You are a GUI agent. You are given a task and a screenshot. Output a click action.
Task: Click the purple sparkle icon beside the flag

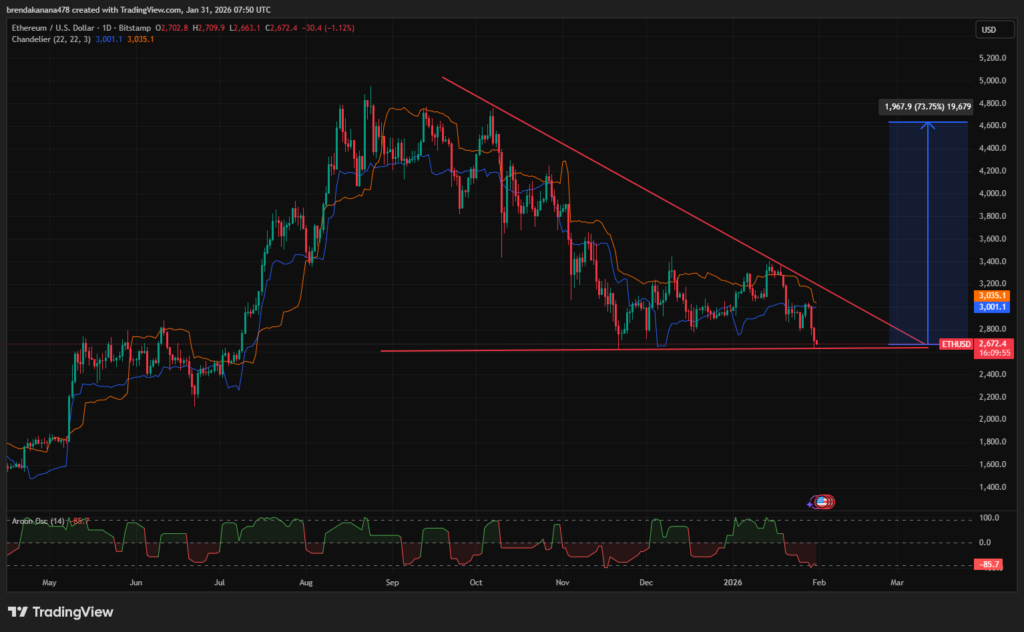coord(810,503)
